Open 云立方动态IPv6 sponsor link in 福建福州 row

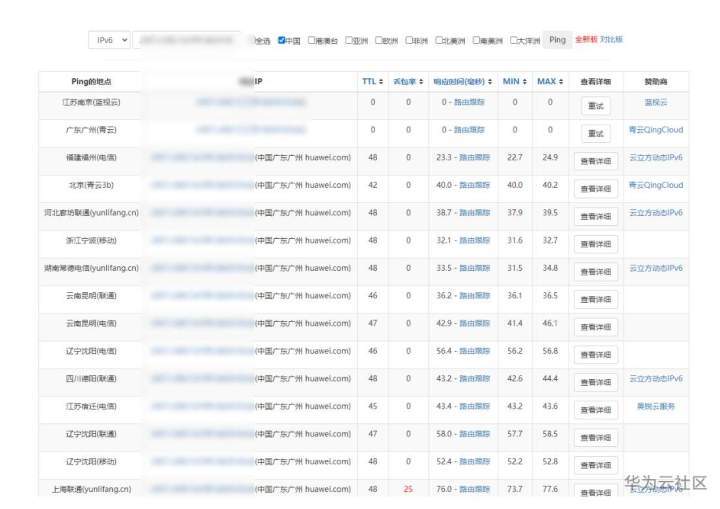click(x=656, y=158)
